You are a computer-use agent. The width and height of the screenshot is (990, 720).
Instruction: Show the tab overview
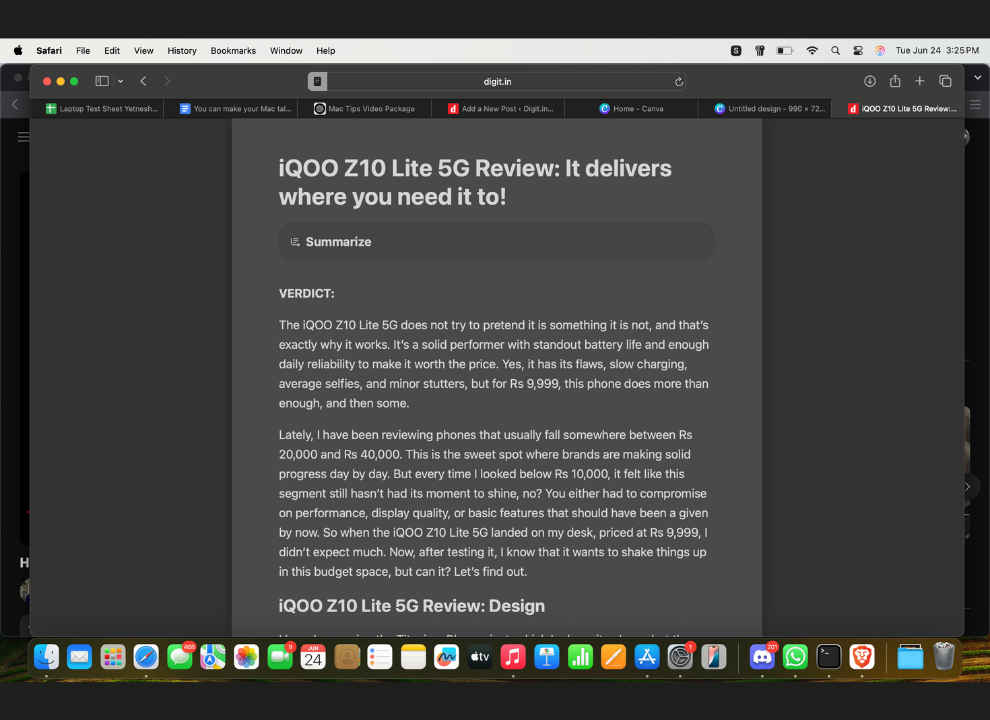tap(945, 81)
